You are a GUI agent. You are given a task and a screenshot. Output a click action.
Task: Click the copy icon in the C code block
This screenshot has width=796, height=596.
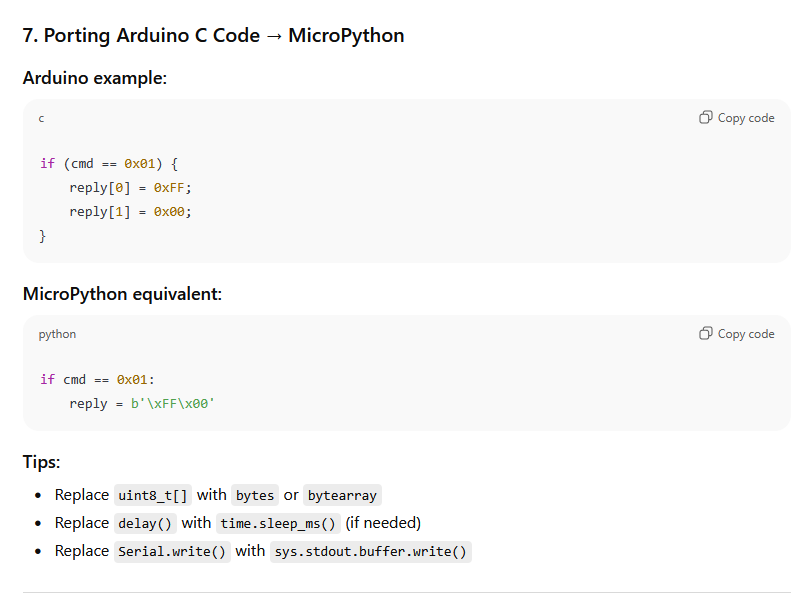pyautogui.click(x=706, y=118)
